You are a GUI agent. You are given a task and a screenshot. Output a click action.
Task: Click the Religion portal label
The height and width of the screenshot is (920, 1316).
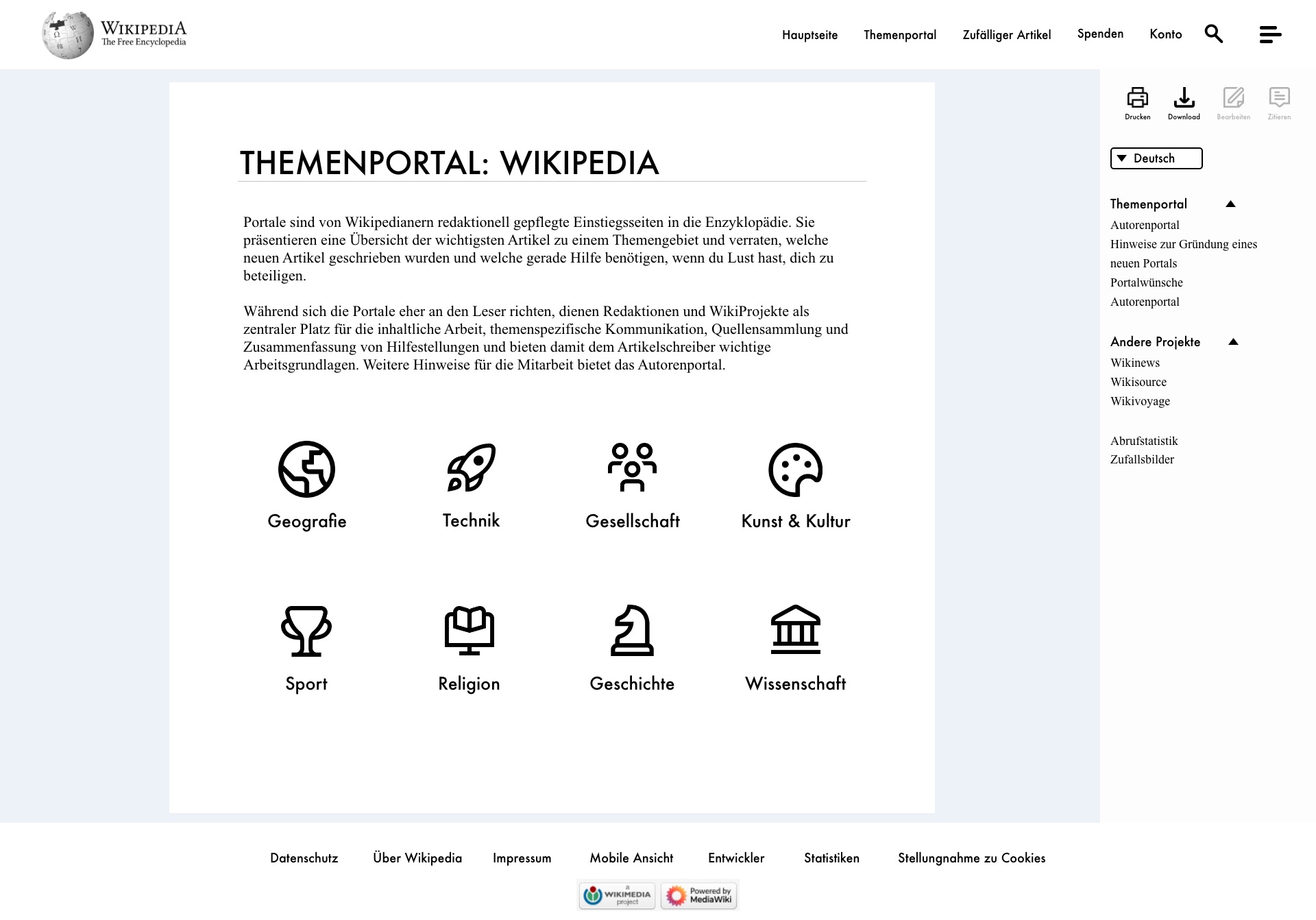point(469,684)
